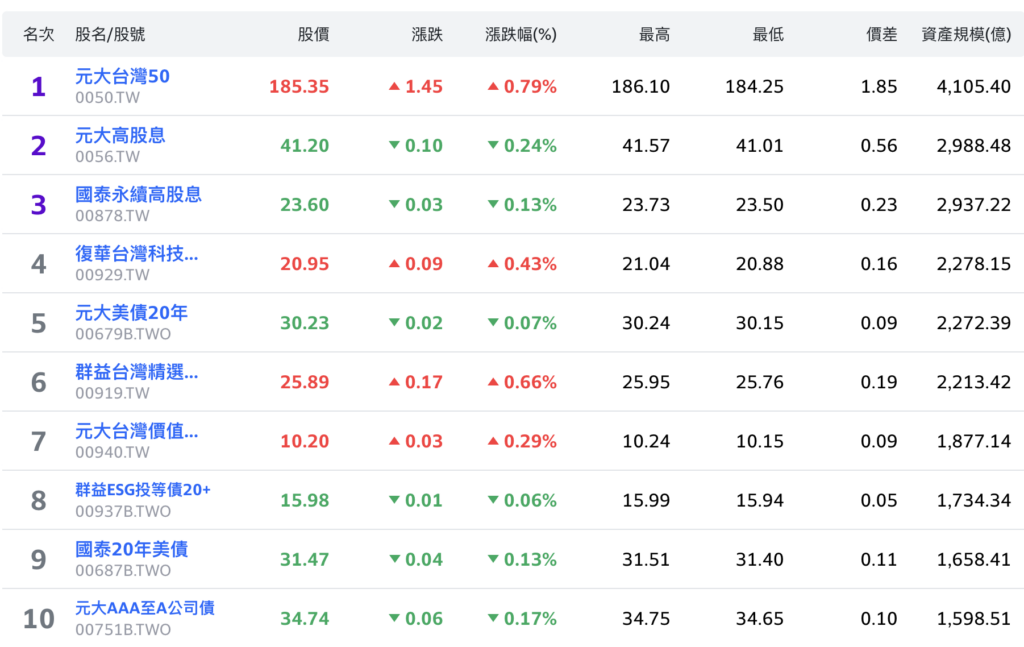This screenshot has height=647, width=1024.
Task: Click the asset size value 1,734.34
Action: pos(974,501)
